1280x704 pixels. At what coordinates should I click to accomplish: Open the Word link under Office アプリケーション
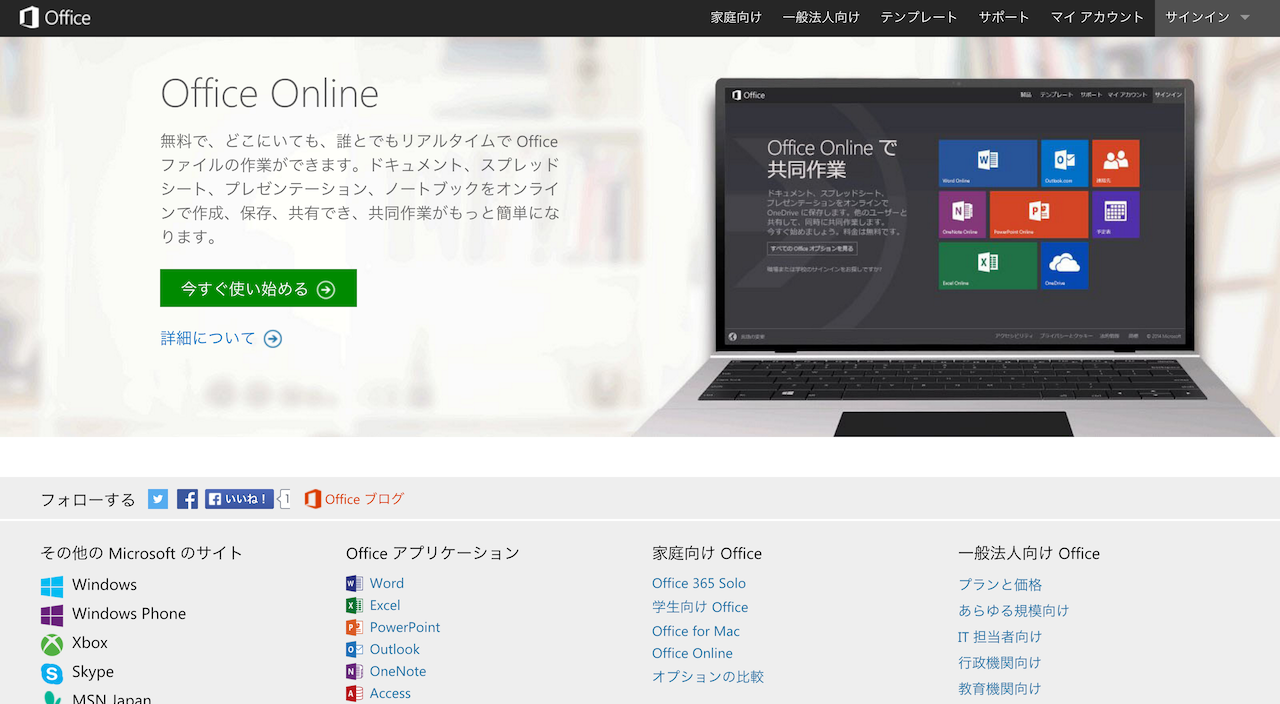[x=387, y=583]
